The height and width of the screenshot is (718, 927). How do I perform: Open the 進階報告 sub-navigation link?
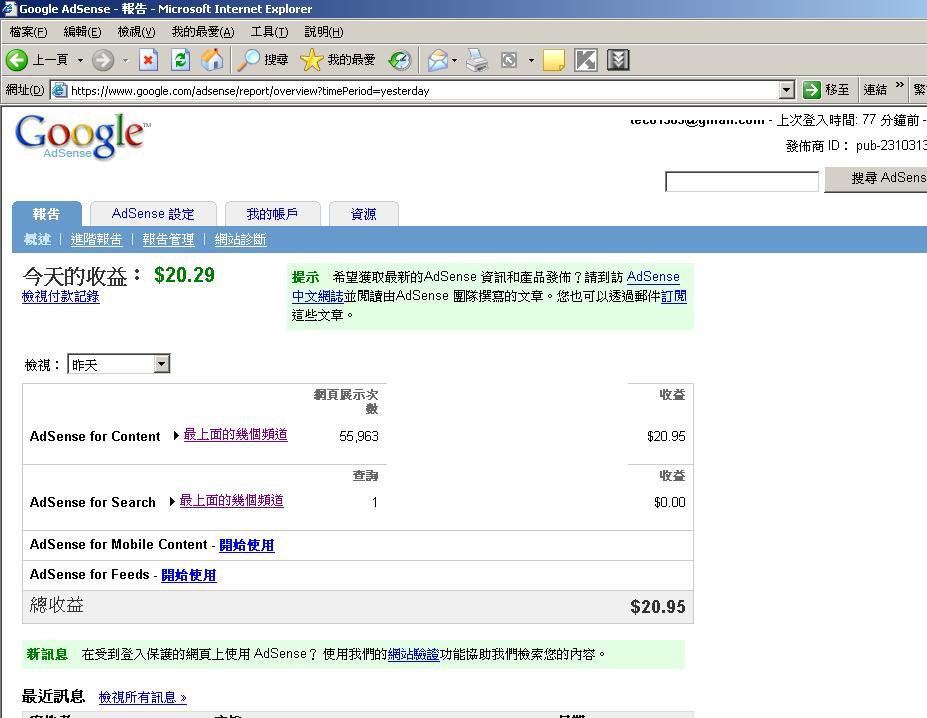coord(96,240)
